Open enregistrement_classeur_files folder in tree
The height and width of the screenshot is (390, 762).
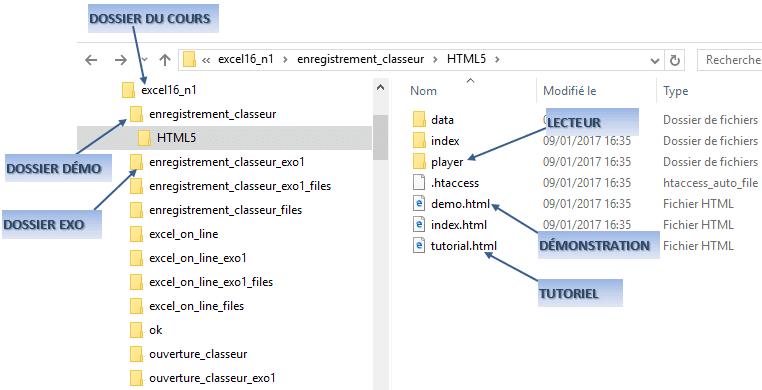tap(225, 210)
